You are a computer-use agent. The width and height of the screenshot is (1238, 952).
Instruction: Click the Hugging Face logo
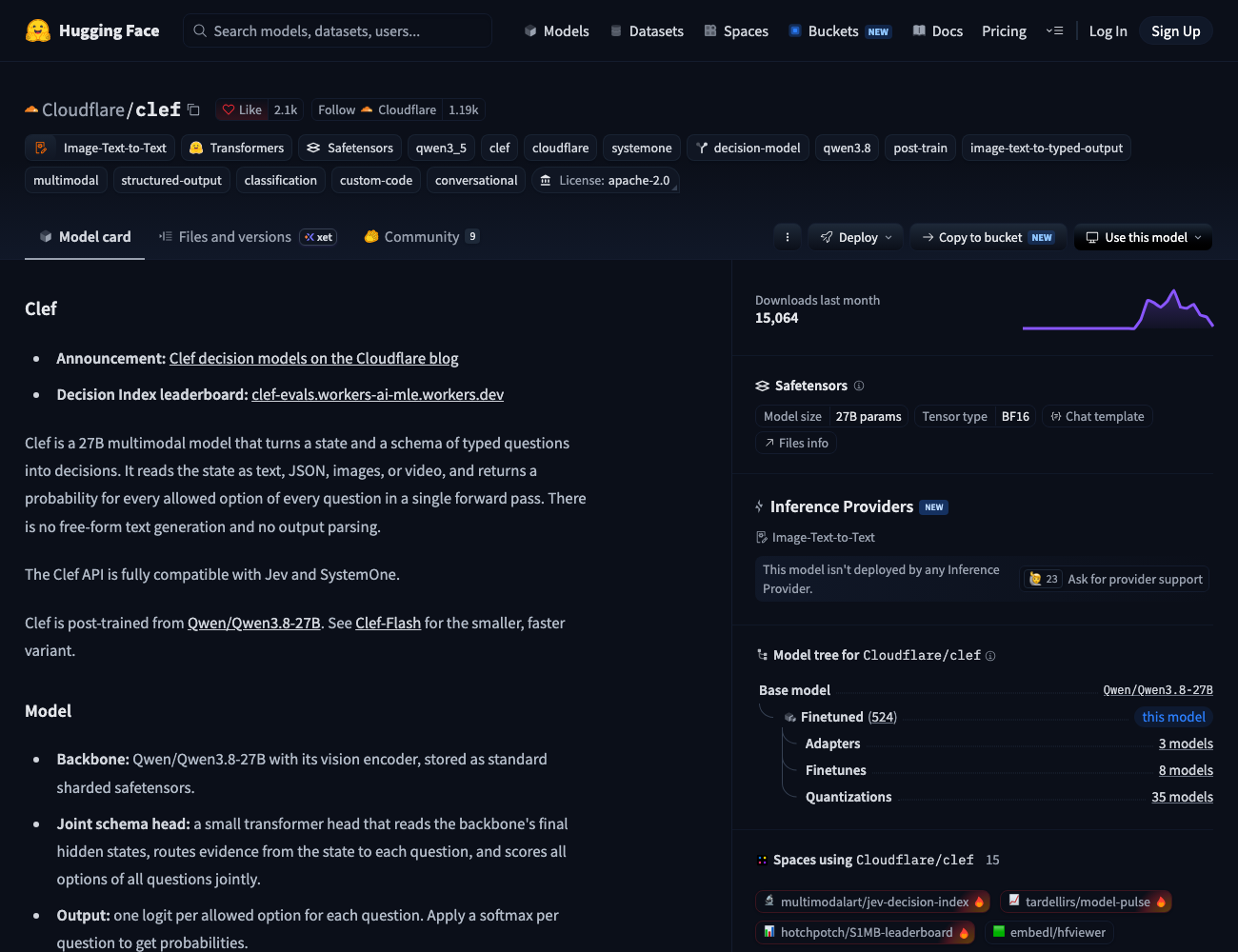(x=91, y=30)
